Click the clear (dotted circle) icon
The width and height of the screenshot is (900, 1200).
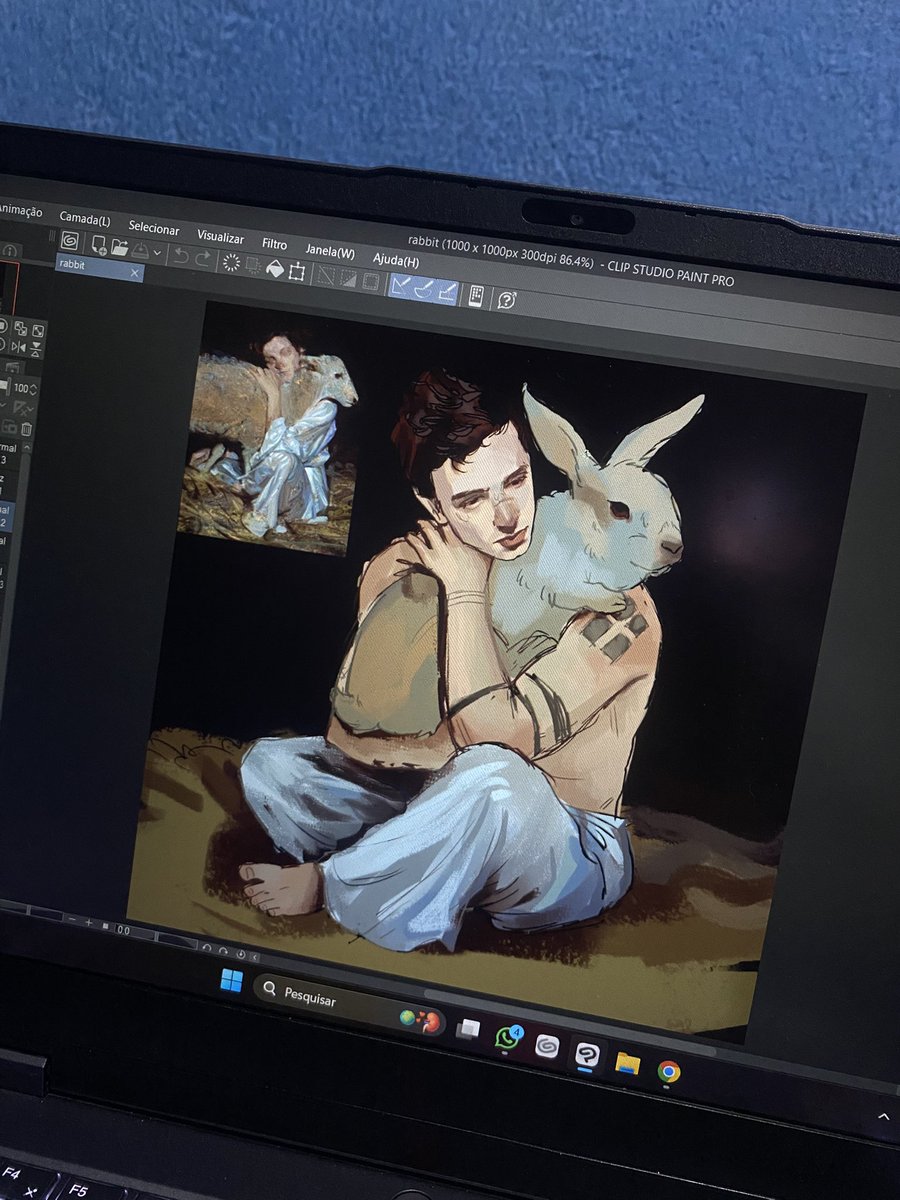(x=231, y=262)
